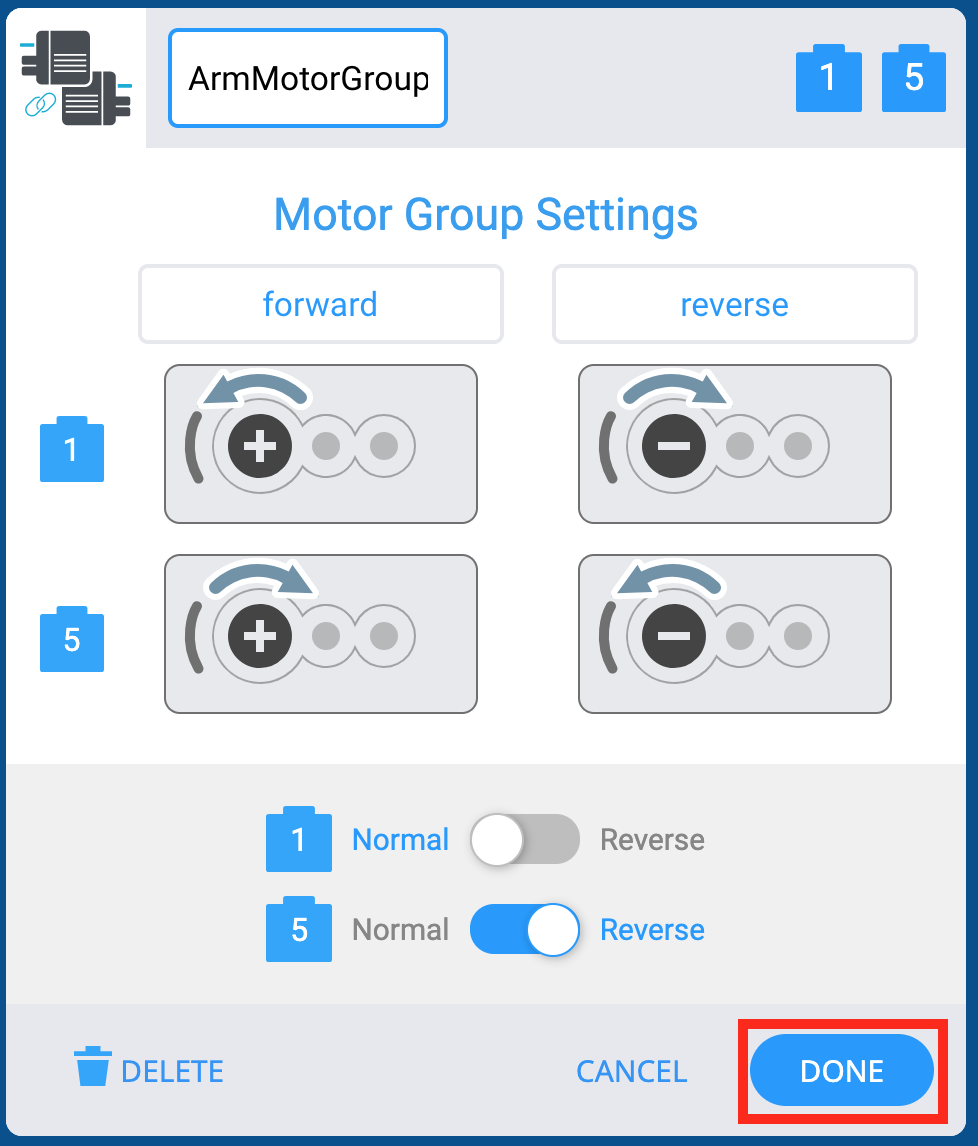Viewport: 978px width, 1146px height.
Task: Toggle the Reverse switch for port 5
Action: click(x=524, y=929)
